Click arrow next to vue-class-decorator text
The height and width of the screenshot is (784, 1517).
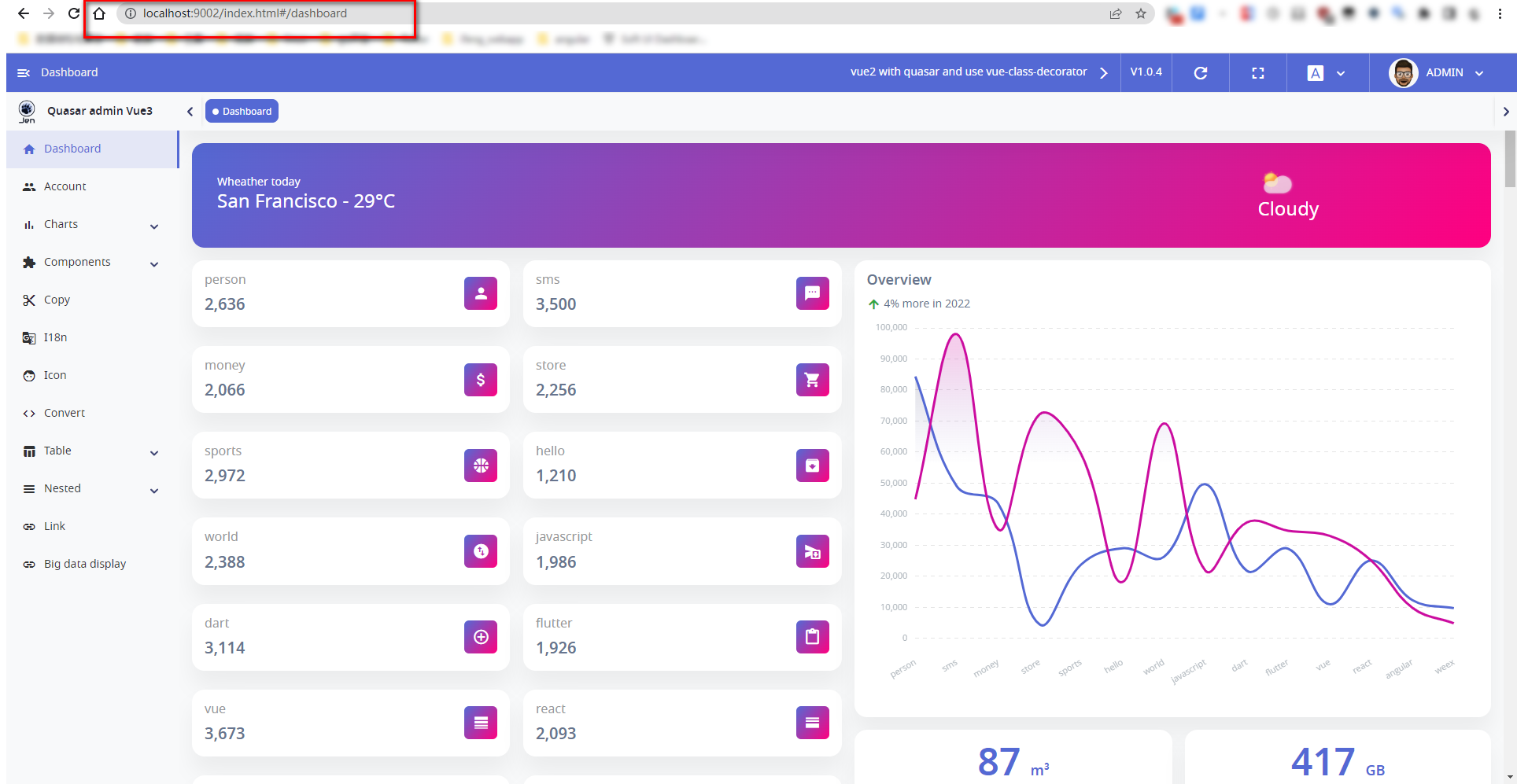click(1104, 73)
